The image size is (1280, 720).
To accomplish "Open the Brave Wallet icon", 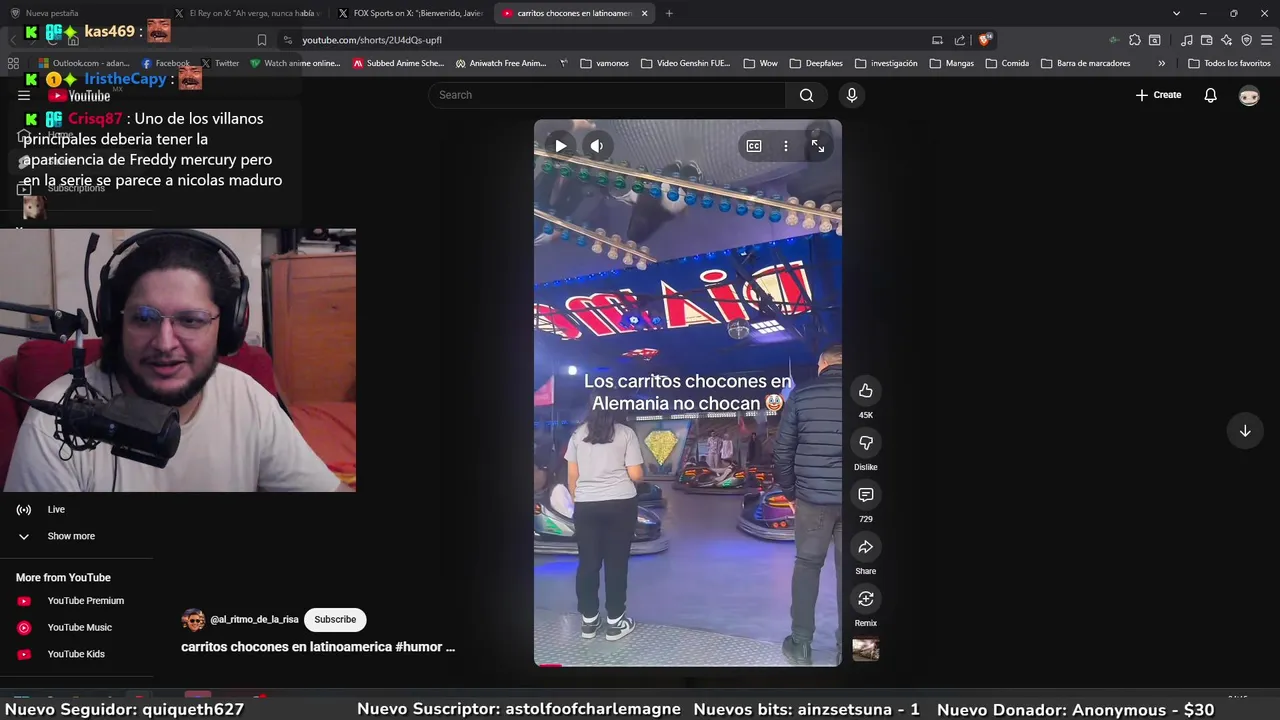I will 1207,40.
